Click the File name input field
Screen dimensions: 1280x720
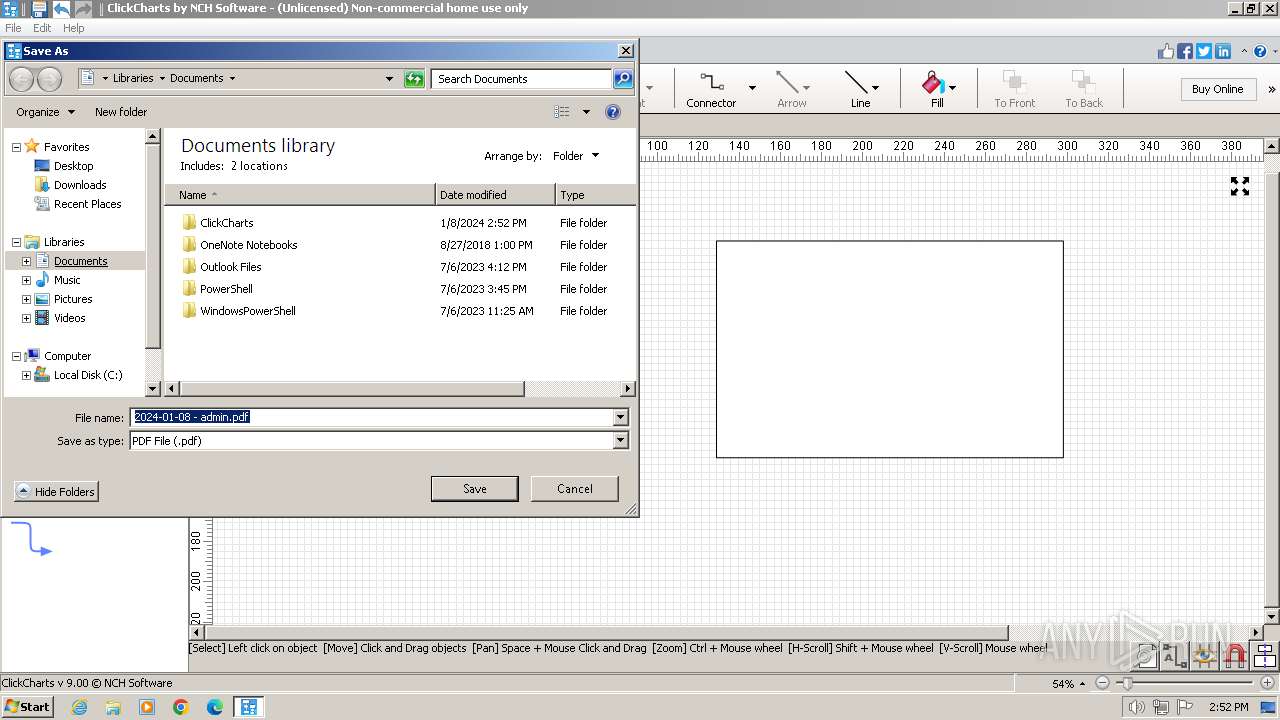pos(371,417)
